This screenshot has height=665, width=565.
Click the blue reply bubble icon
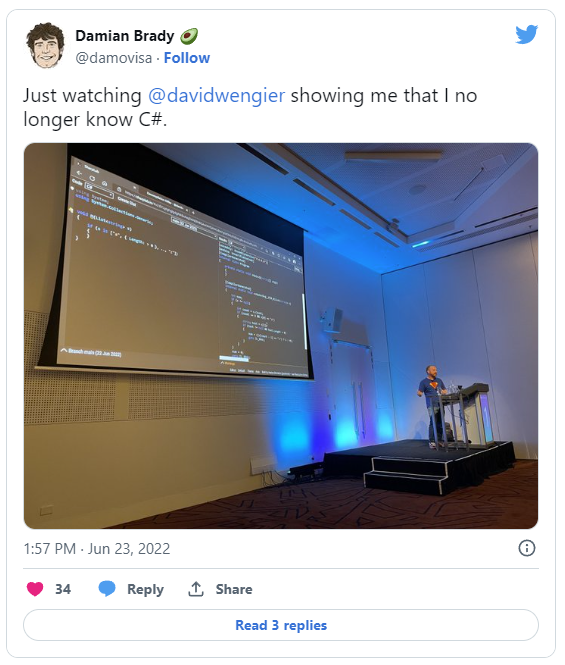pyautogui.click(x=107, y=589)
